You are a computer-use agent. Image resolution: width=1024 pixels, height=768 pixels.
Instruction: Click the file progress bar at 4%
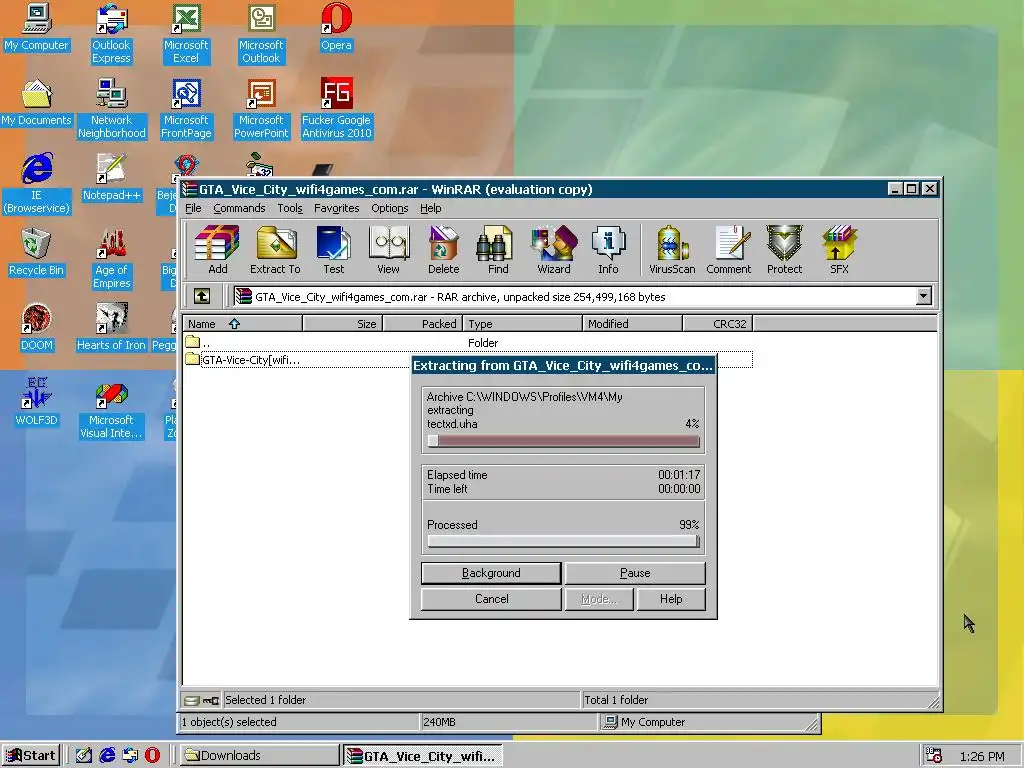(x=563, y=441)
